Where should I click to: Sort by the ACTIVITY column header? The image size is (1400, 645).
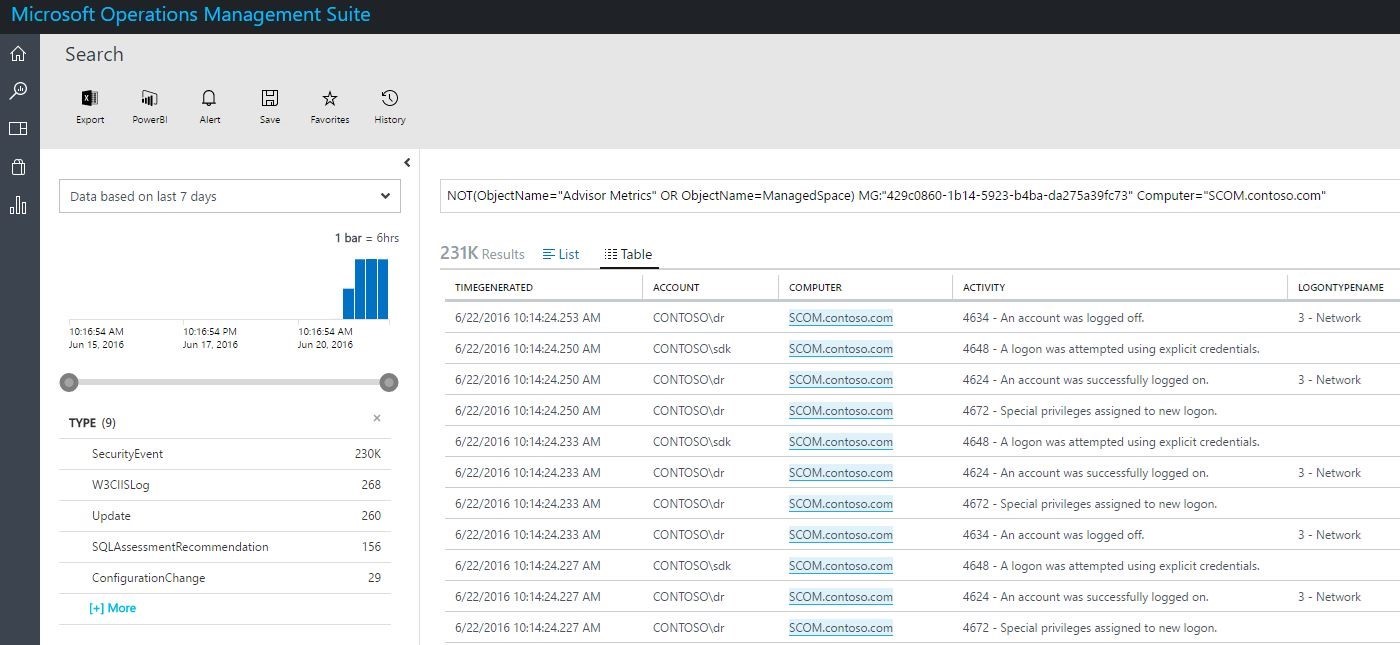tap(984, 287)
